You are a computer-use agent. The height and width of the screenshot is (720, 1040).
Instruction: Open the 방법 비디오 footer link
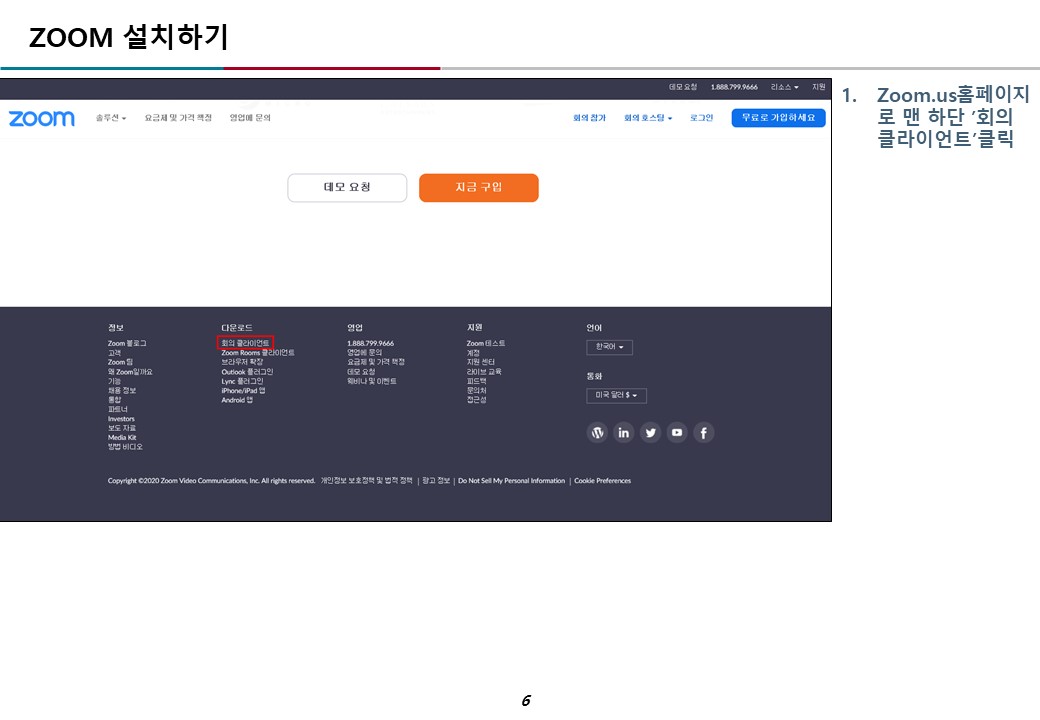coord(125,447)
